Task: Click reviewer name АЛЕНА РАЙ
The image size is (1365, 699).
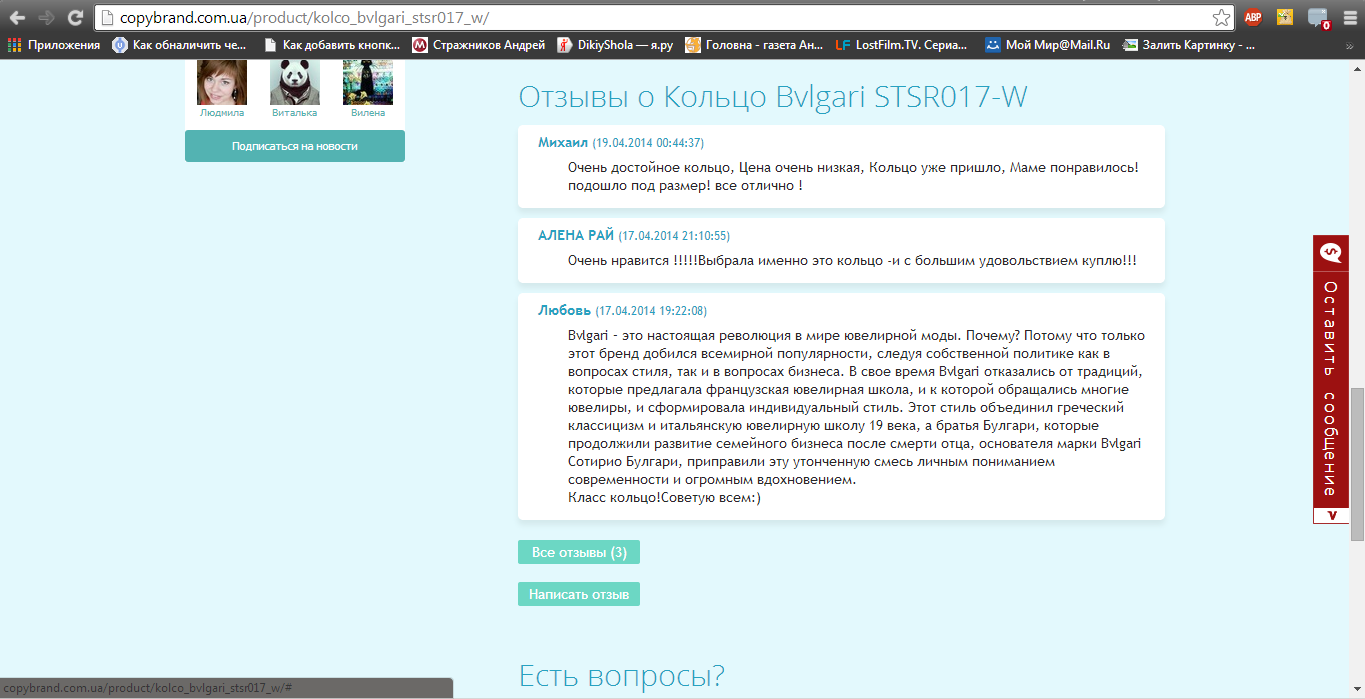Action: (576, 236)
